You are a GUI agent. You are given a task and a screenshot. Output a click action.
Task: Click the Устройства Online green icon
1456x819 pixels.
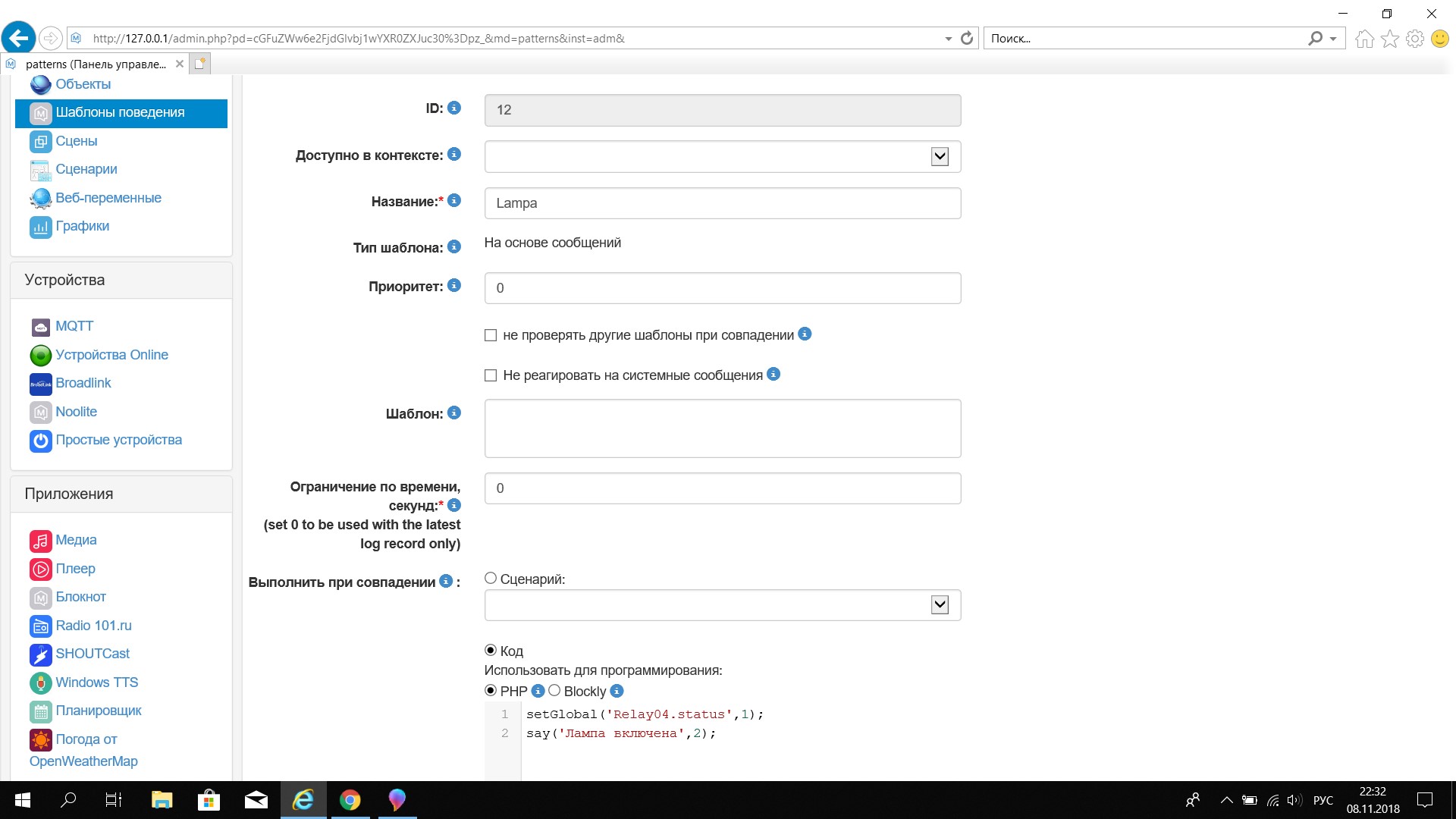pyautogui.click(x=40, y=355)
